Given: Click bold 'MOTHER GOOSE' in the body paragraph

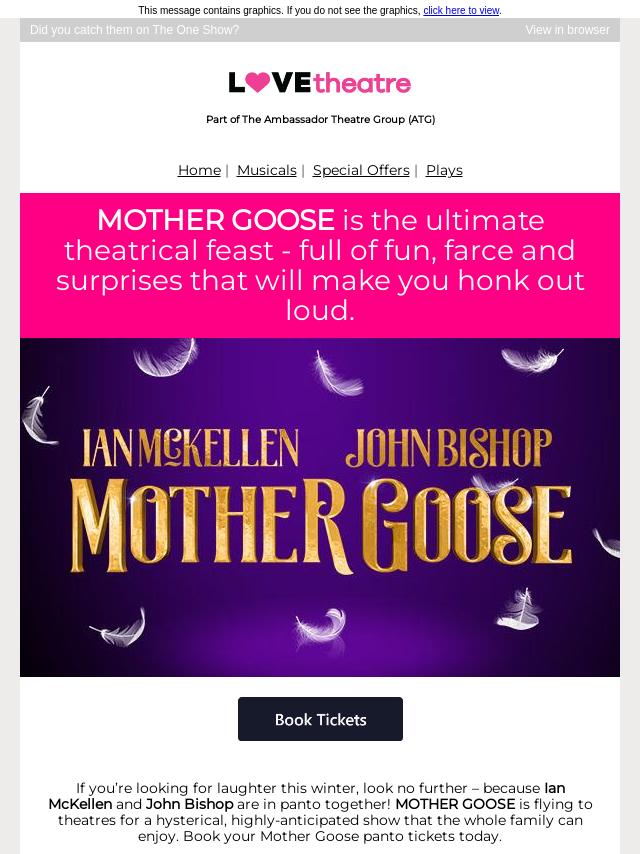Looking at the screenshot, I should pos(455,804).
